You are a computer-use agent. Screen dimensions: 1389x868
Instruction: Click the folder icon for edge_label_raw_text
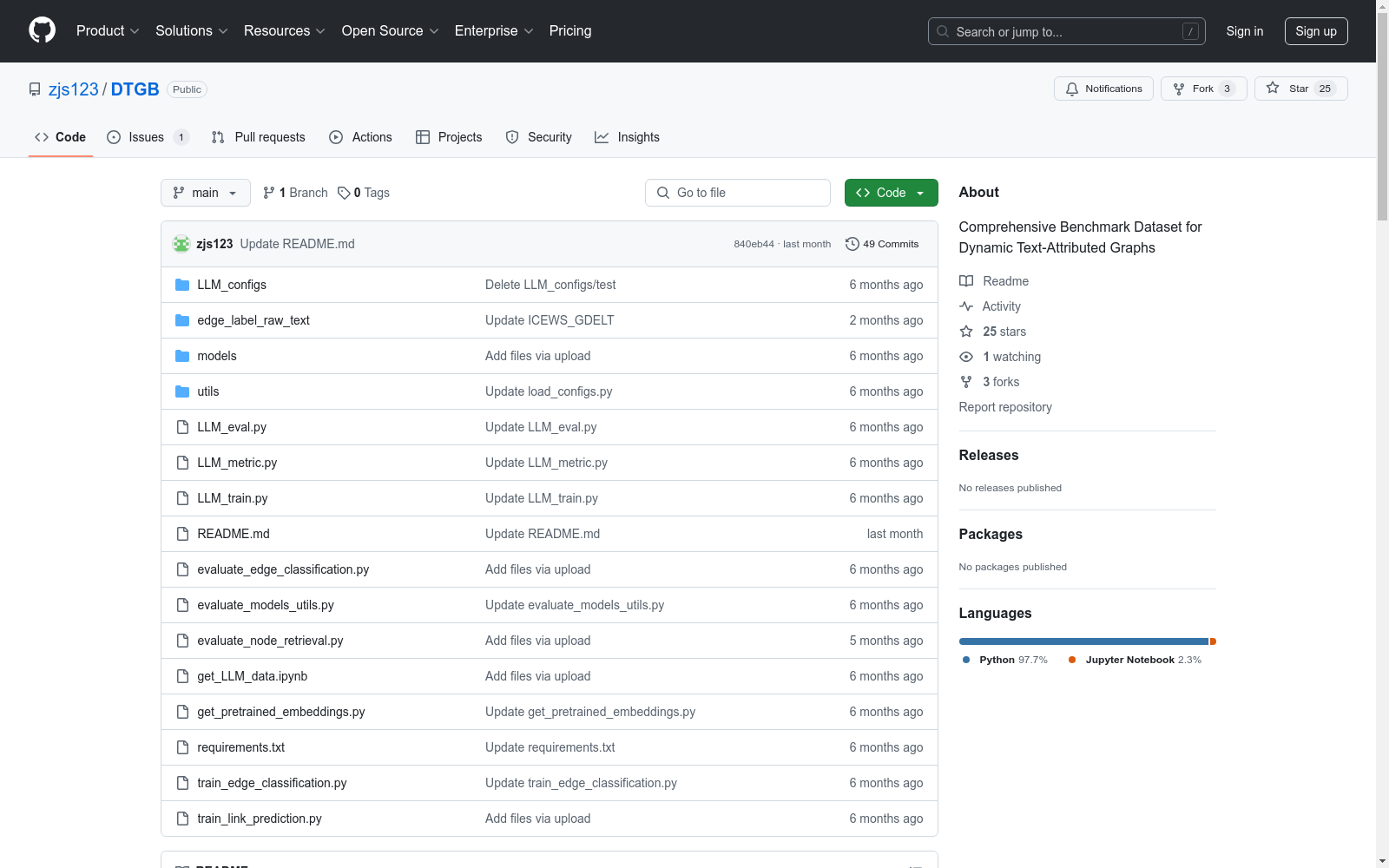point(182,320)
